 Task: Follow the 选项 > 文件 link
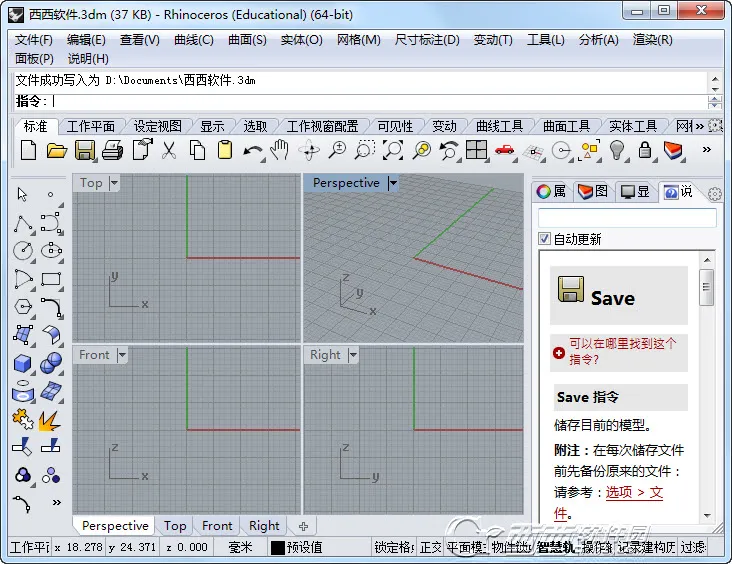click(634, 493)
